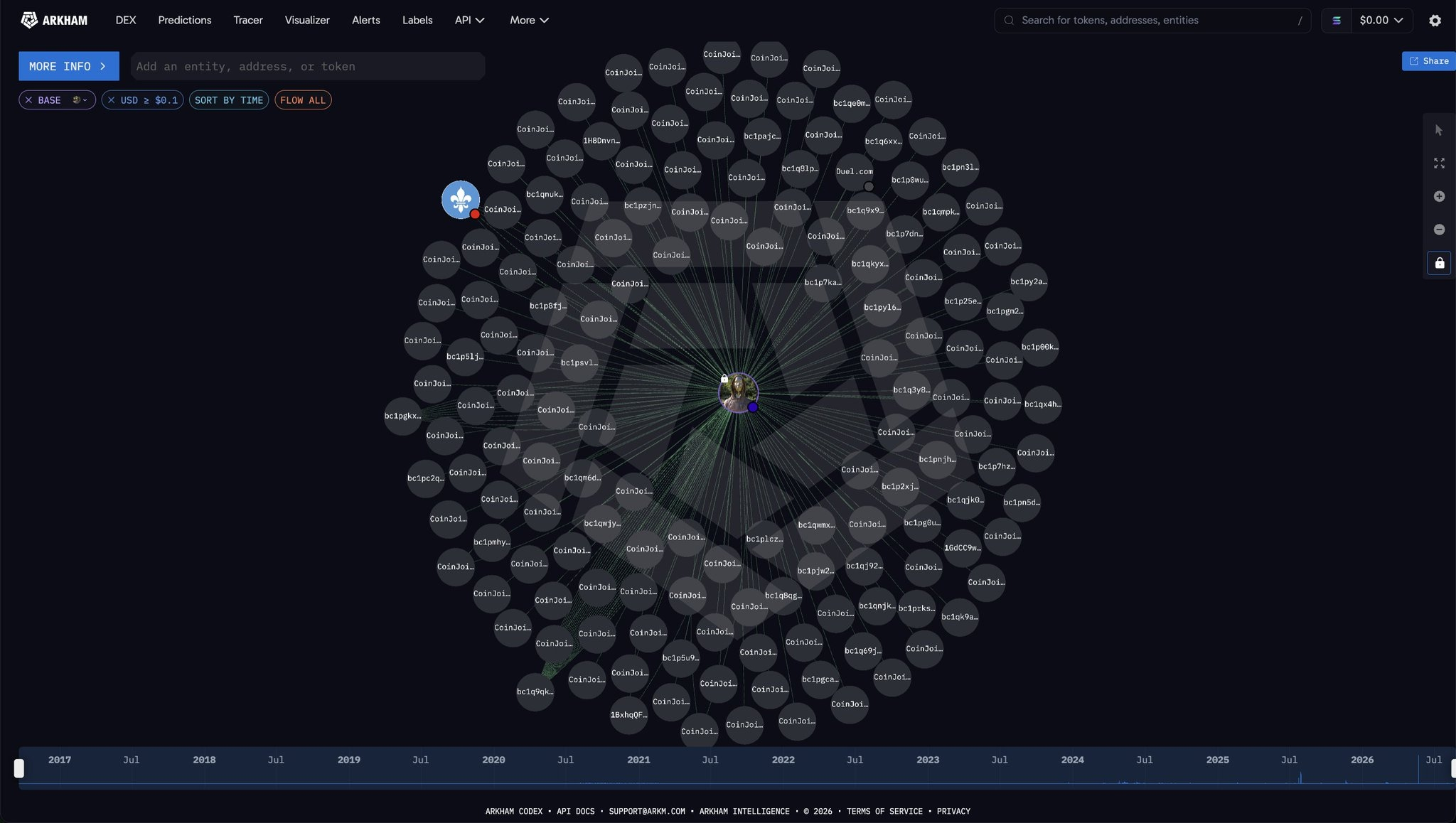The height and width of the screenshot is (823, 1456).
Task: Click the SUPPORT@ARKM.COM link
Action: point(647,811)
